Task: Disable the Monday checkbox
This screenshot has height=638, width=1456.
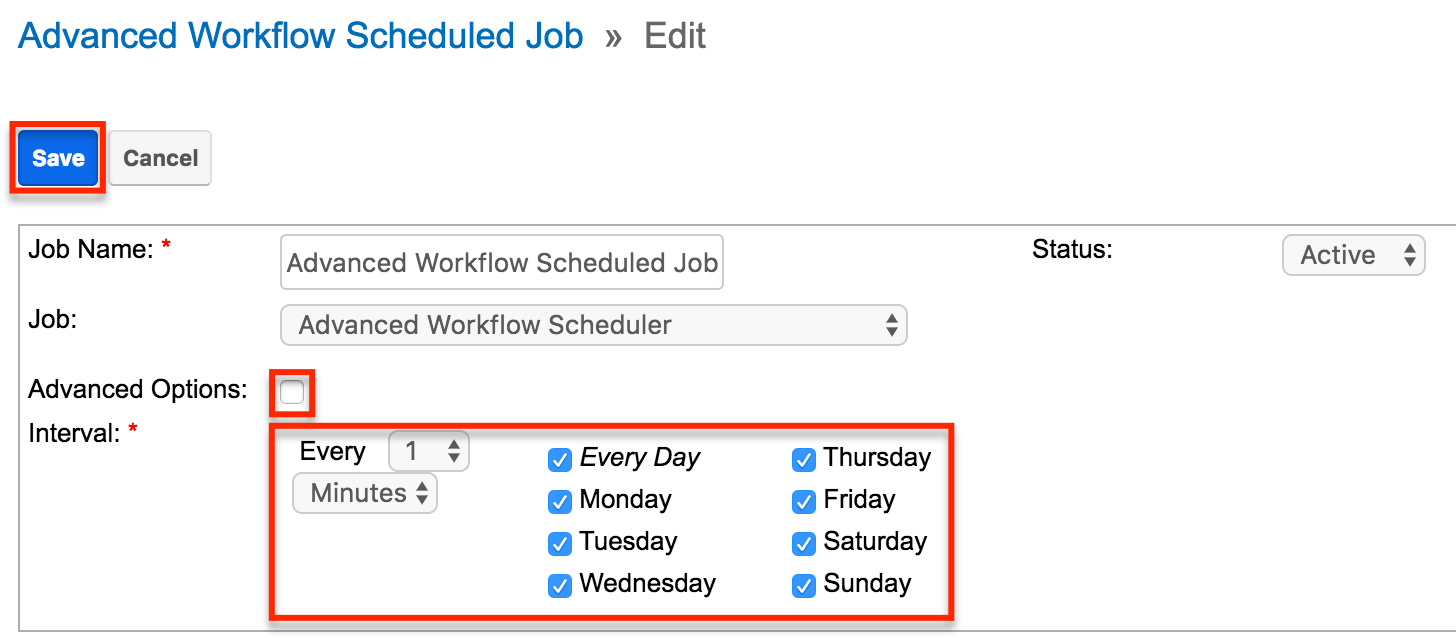Action: pyautogui.click(x=560, y=501)
